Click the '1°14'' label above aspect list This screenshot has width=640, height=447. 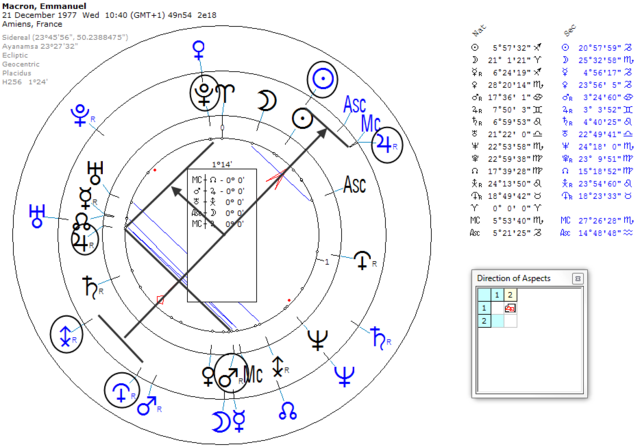pos(222,165)
